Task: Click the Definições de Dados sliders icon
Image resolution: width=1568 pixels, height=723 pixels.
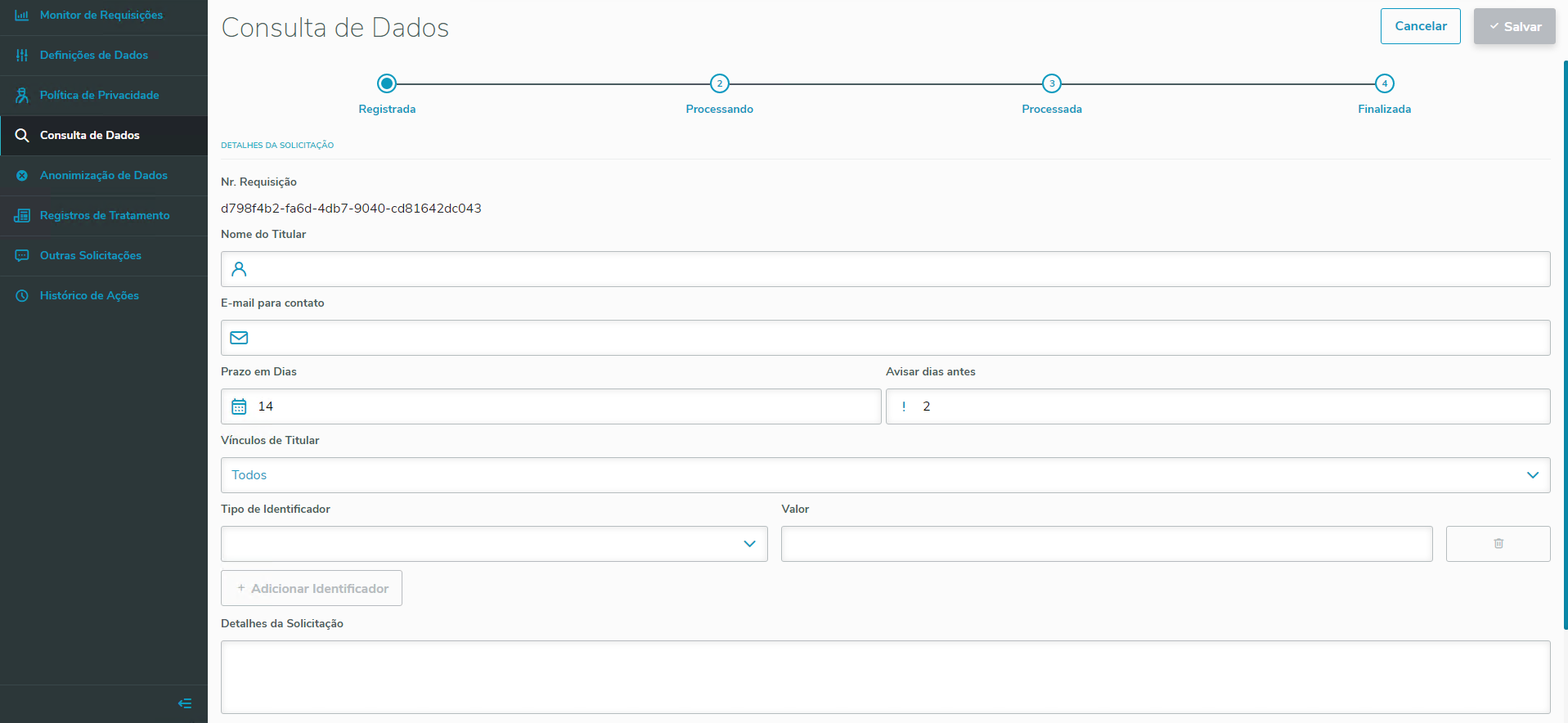Action: tap(22, 55)
